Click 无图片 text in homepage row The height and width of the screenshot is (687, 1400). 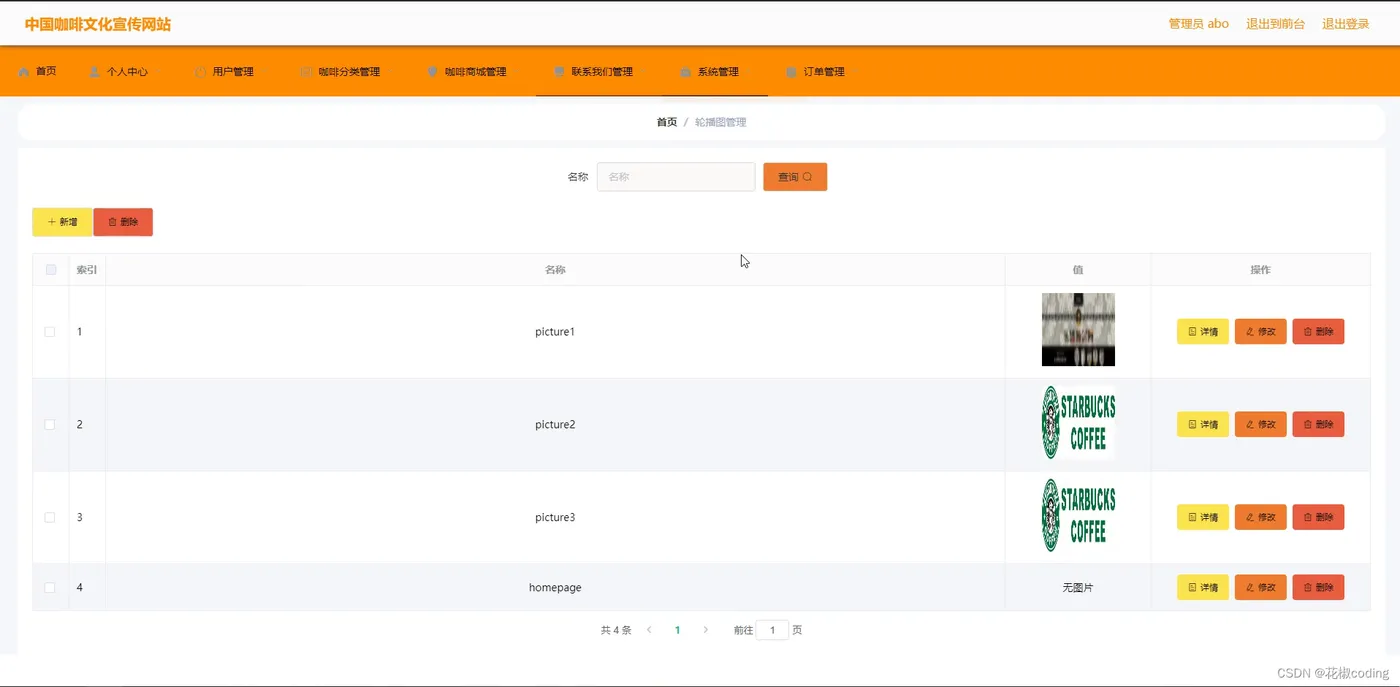coord(1078,588)
